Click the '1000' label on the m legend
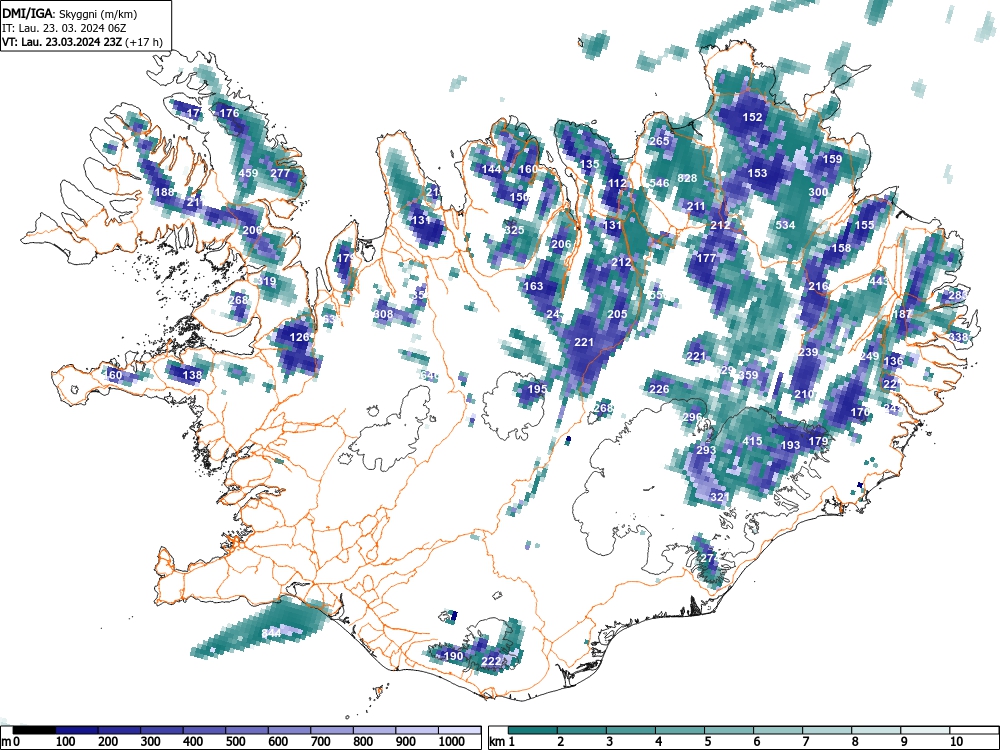The image size is (1000, 750). [x=451, y=741]
